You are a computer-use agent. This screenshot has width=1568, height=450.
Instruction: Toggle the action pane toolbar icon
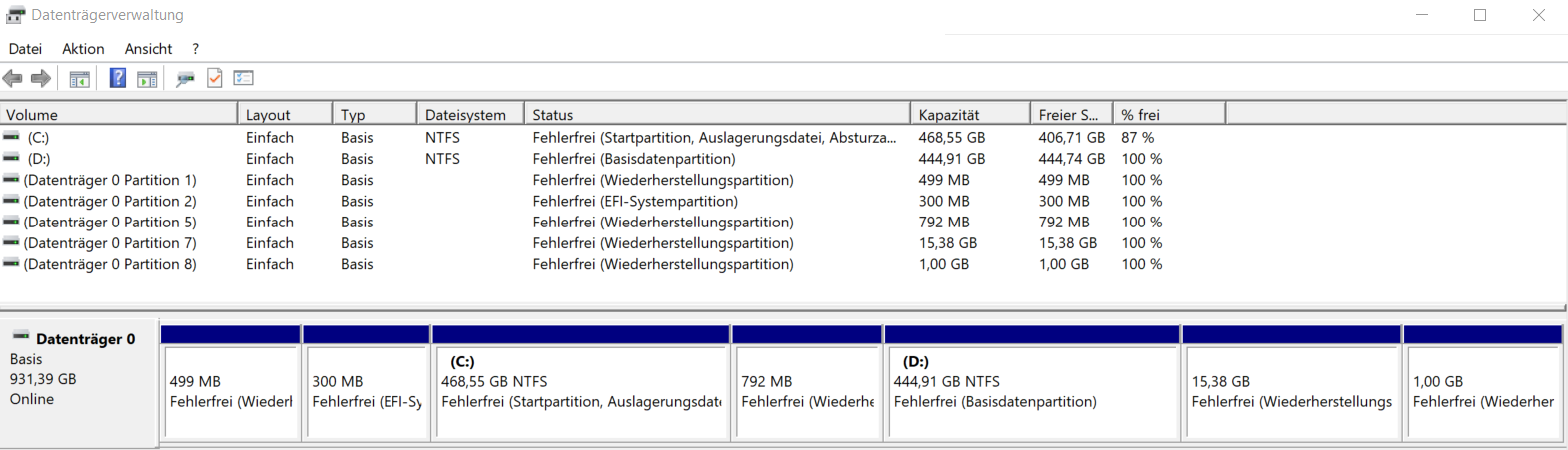(x=147, y=78)
